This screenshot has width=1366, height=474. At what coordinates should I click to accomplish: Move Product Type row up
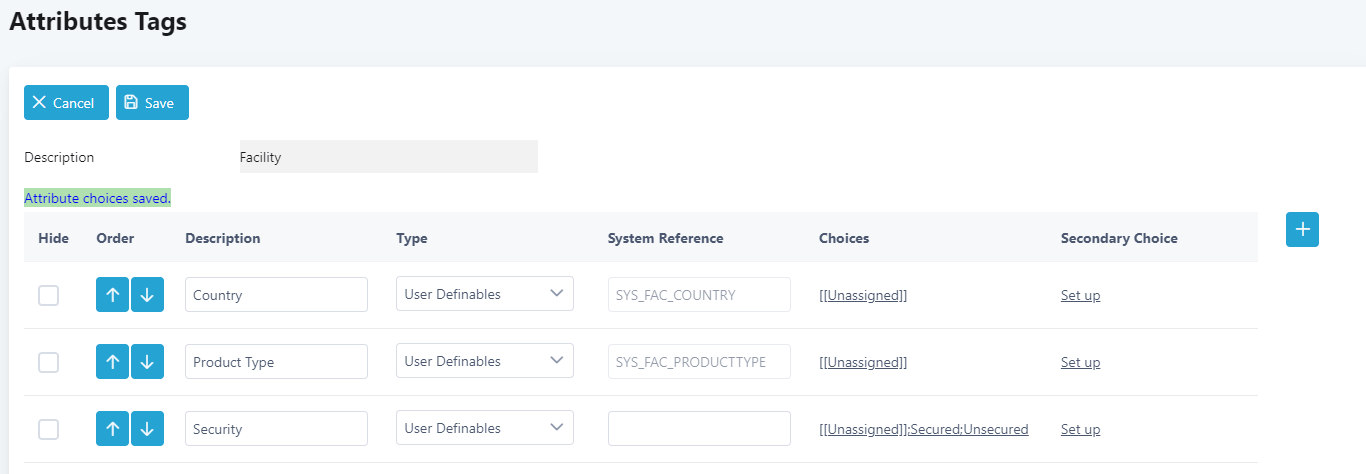click(113, 362)
